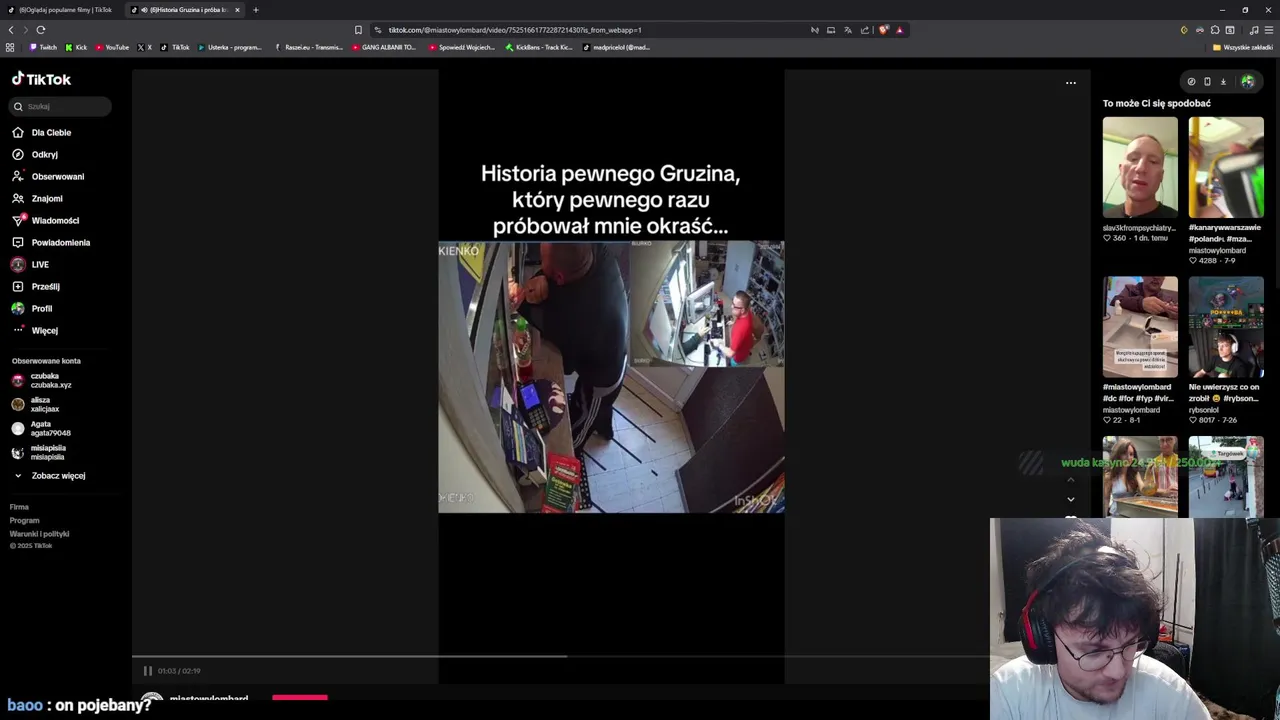Go to Odkryj section

pos(44,154)
